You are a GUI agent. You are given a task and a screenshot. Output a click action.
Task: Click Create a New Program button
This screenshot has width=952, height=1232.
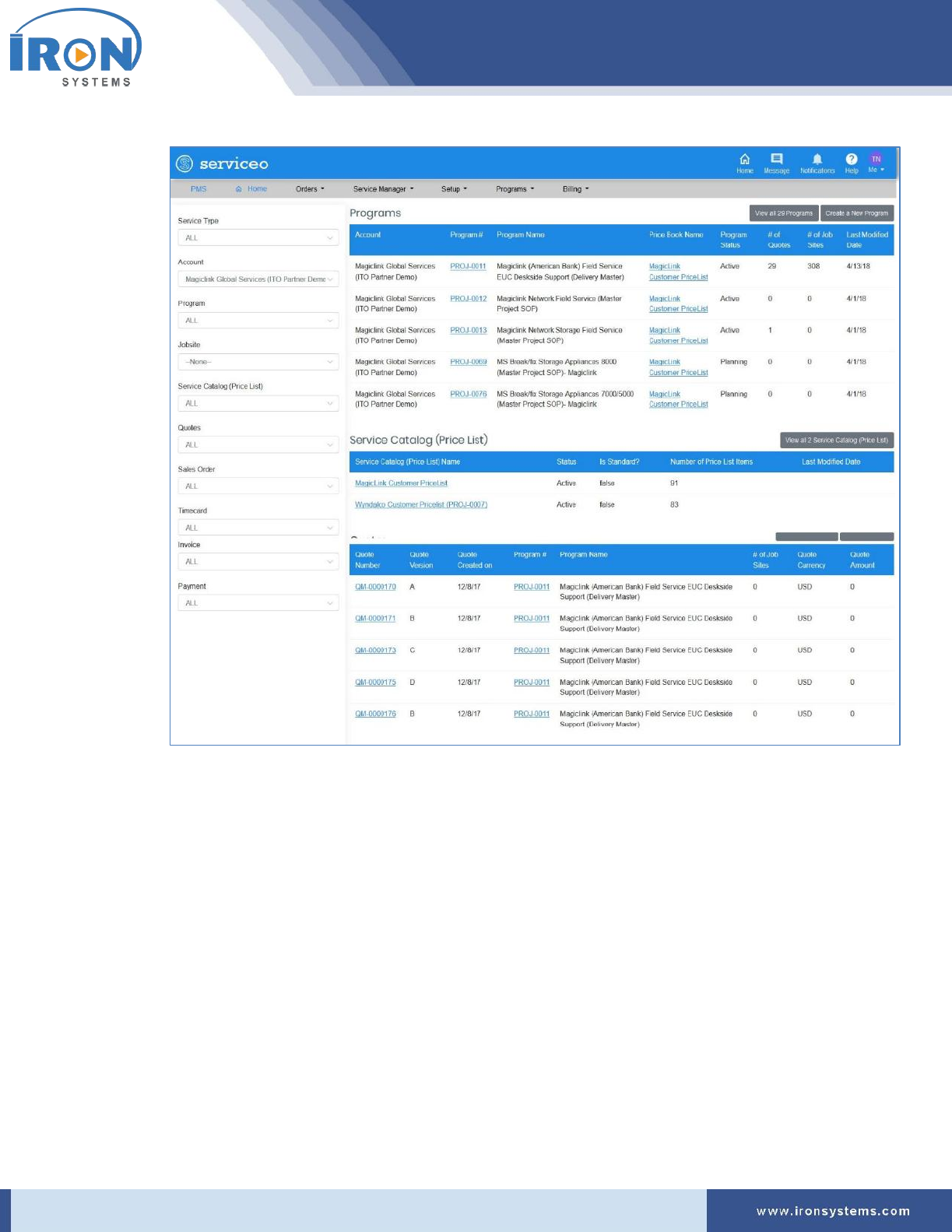[857, 213]
